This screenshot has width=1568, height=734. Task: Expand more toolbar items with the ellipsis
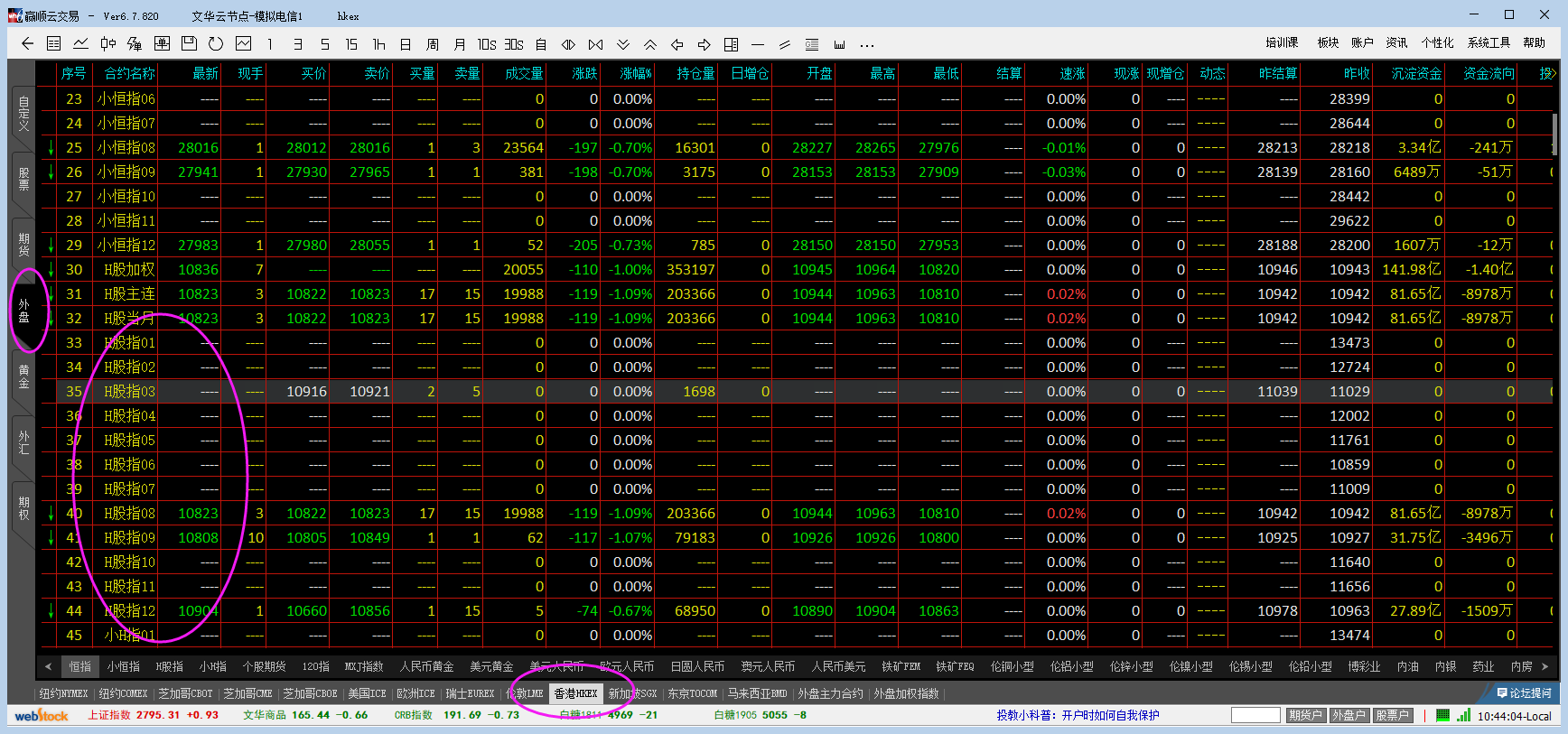866,43
